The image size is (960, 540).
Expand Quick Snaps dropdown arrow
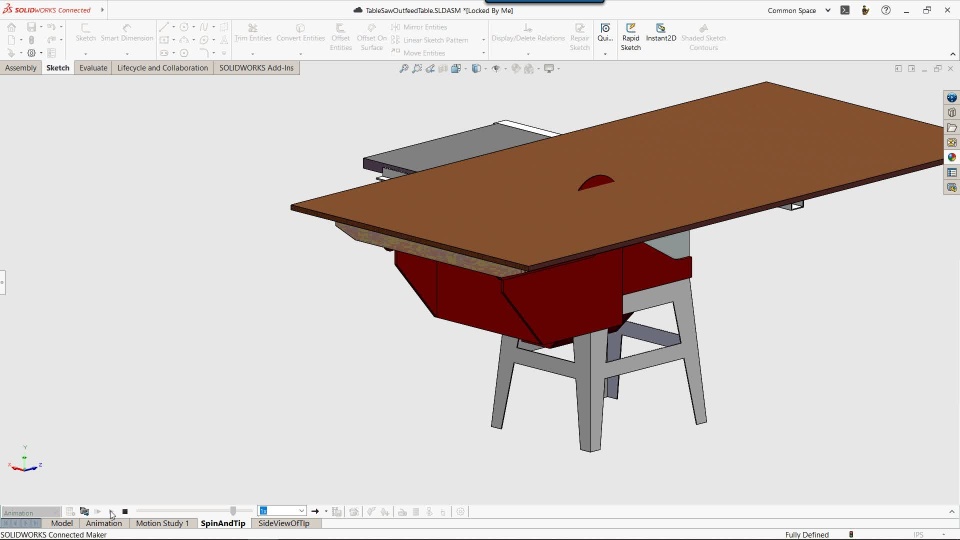coord(605,54)
